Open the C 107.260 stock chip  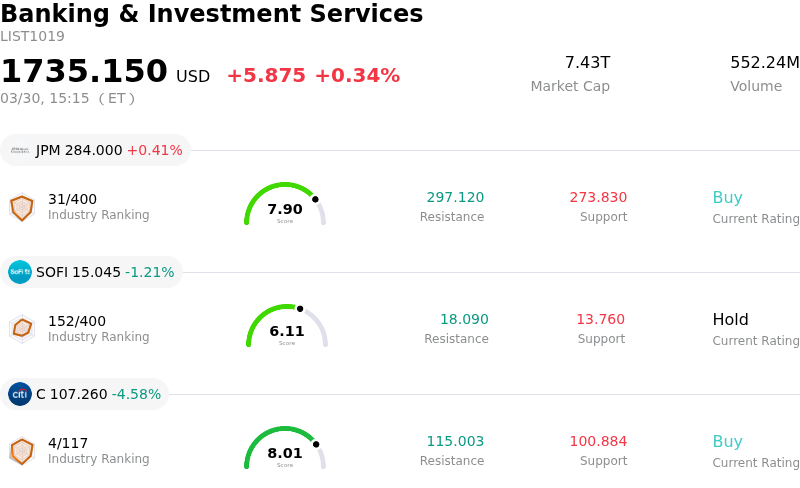coord(85,394)
